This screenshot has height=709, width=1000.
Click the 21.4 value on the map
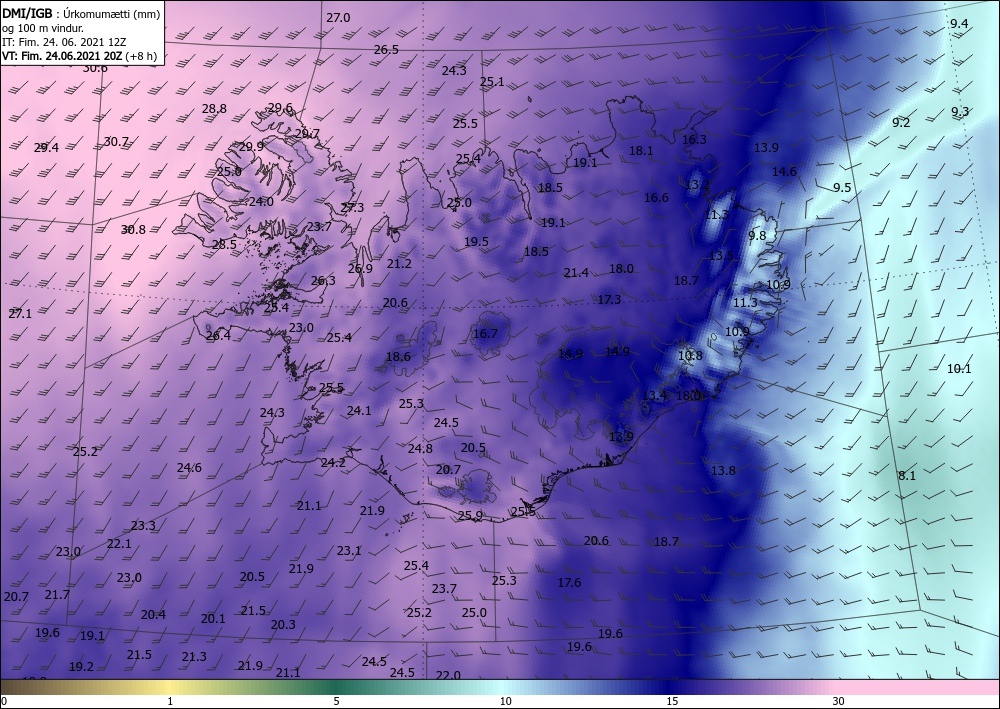[576, 273]
